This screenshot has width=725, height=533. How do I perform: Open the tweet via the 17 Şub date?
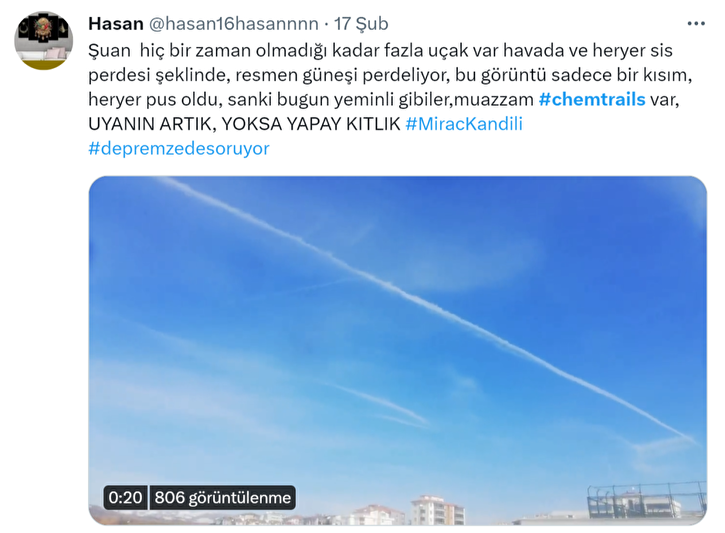361,24
